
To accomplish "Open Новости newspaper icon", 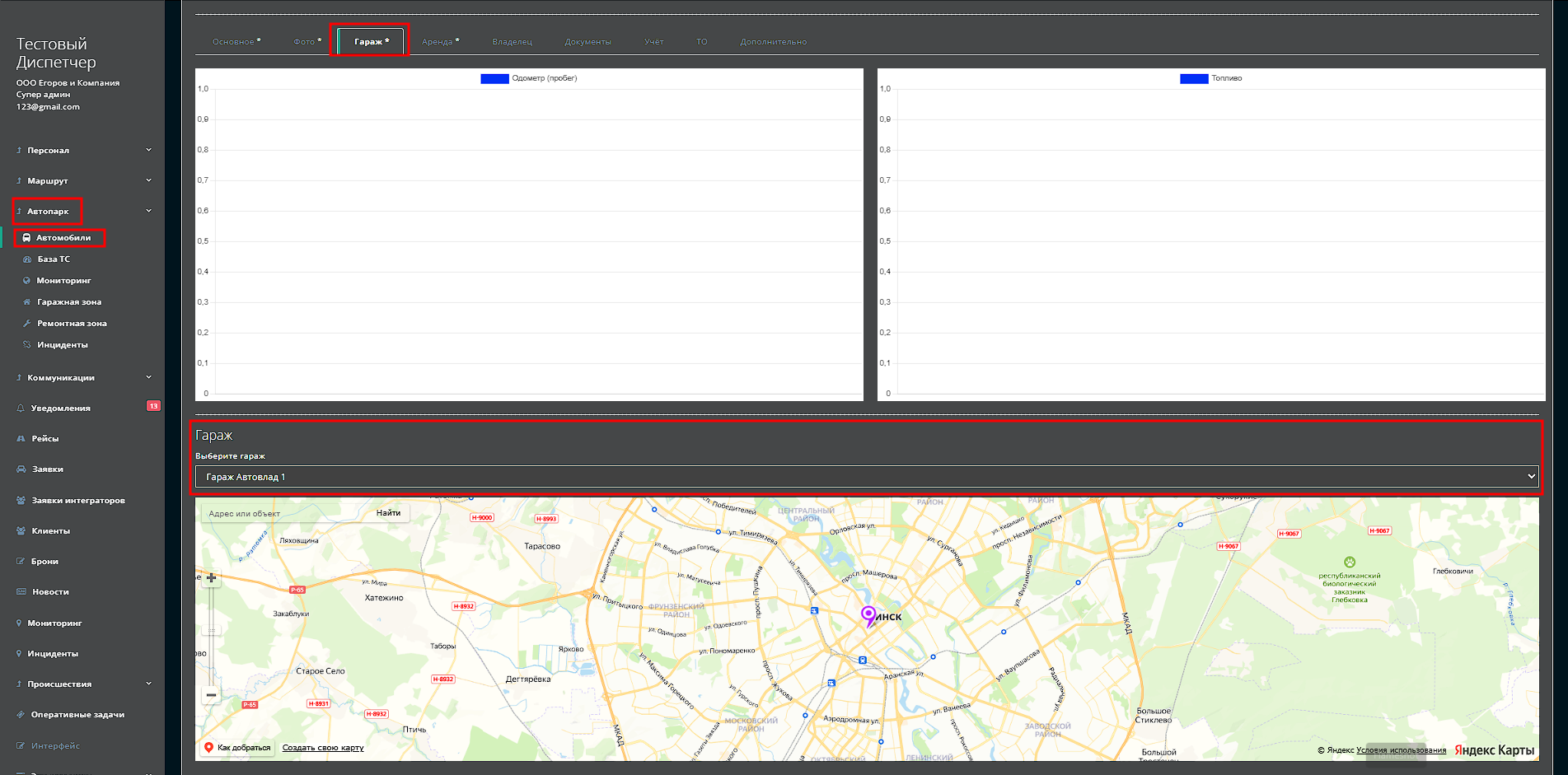I will click(21, 592).
